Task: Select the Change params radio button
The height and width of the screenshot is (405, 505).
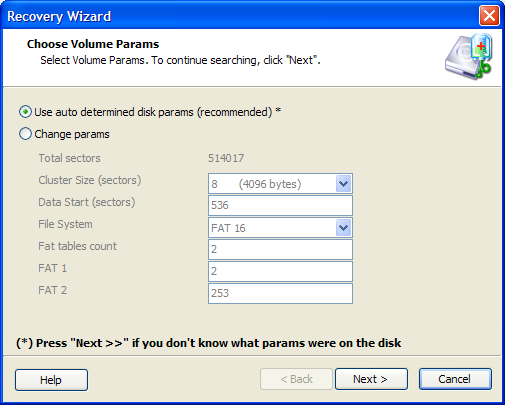Action: pyautogui.click(x=25, y=134)
